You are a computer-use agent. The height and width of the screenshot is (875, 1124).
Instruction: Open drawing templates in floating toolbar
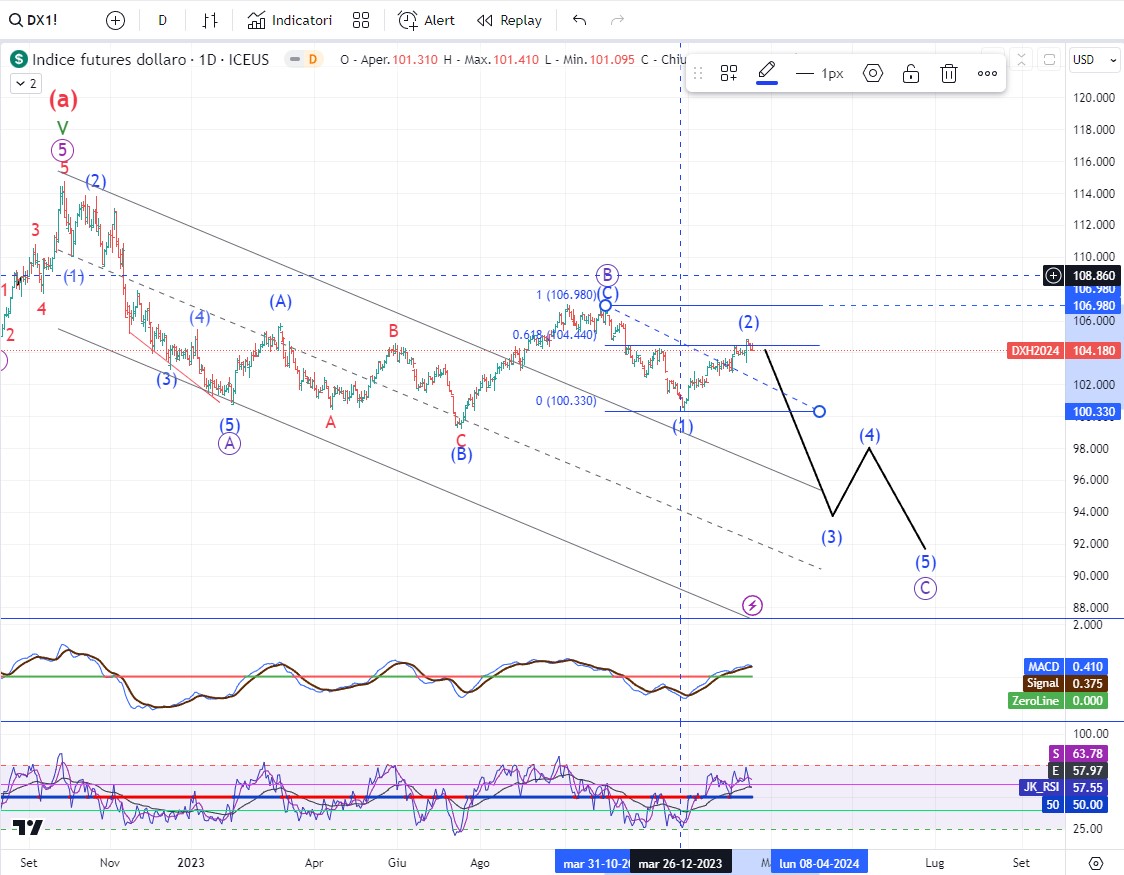coord(729,73)
